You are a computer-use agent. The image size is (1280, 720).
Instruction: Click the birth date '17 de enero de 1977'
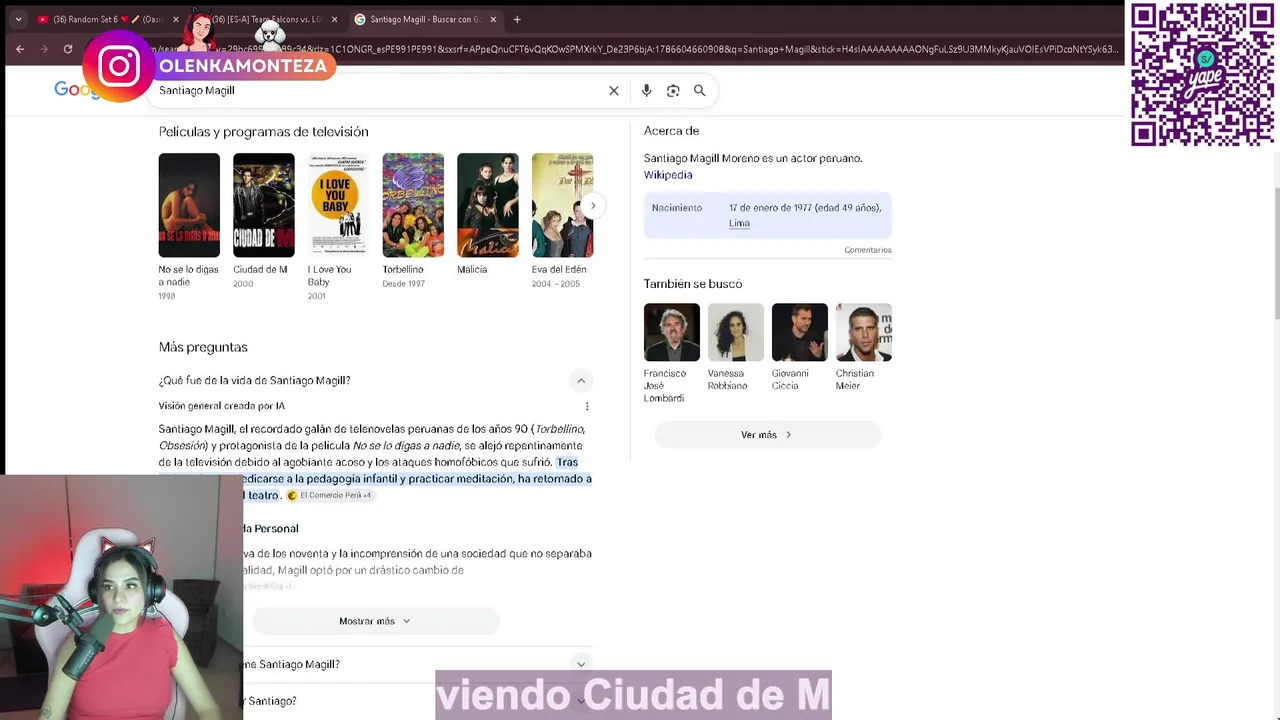click(770, 208)
